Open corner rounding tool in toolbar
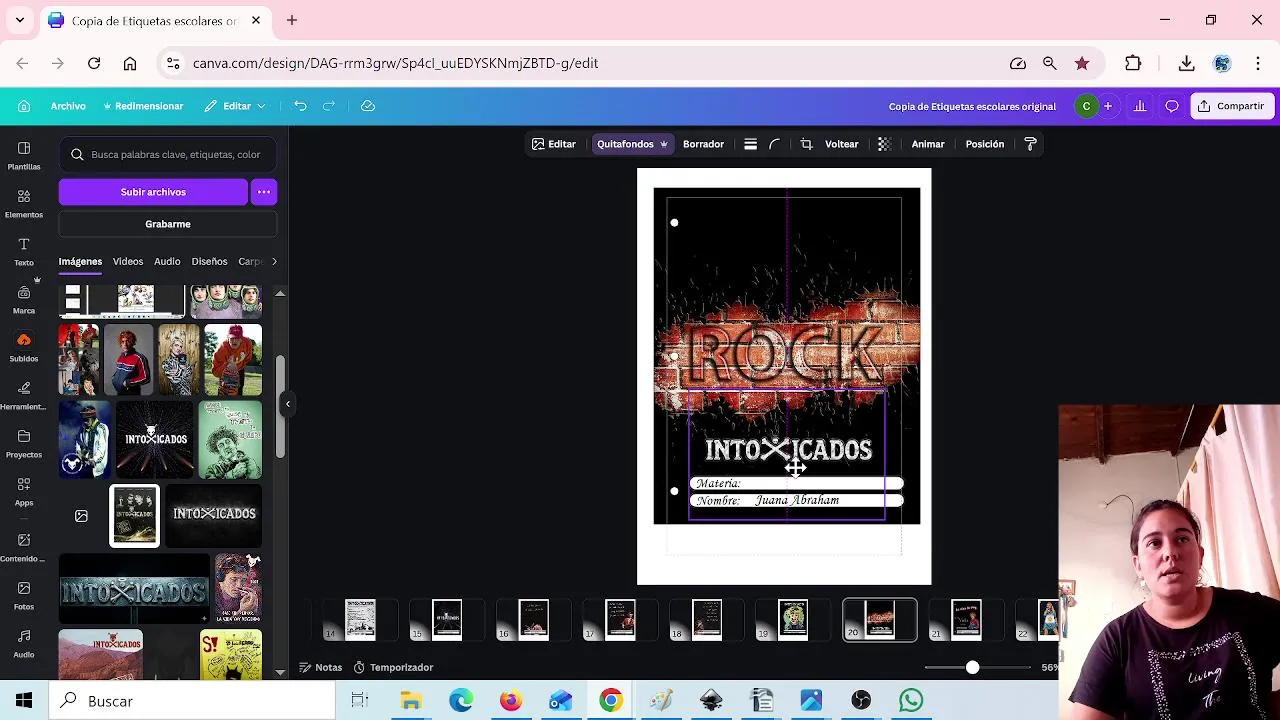 pos(774,144)
